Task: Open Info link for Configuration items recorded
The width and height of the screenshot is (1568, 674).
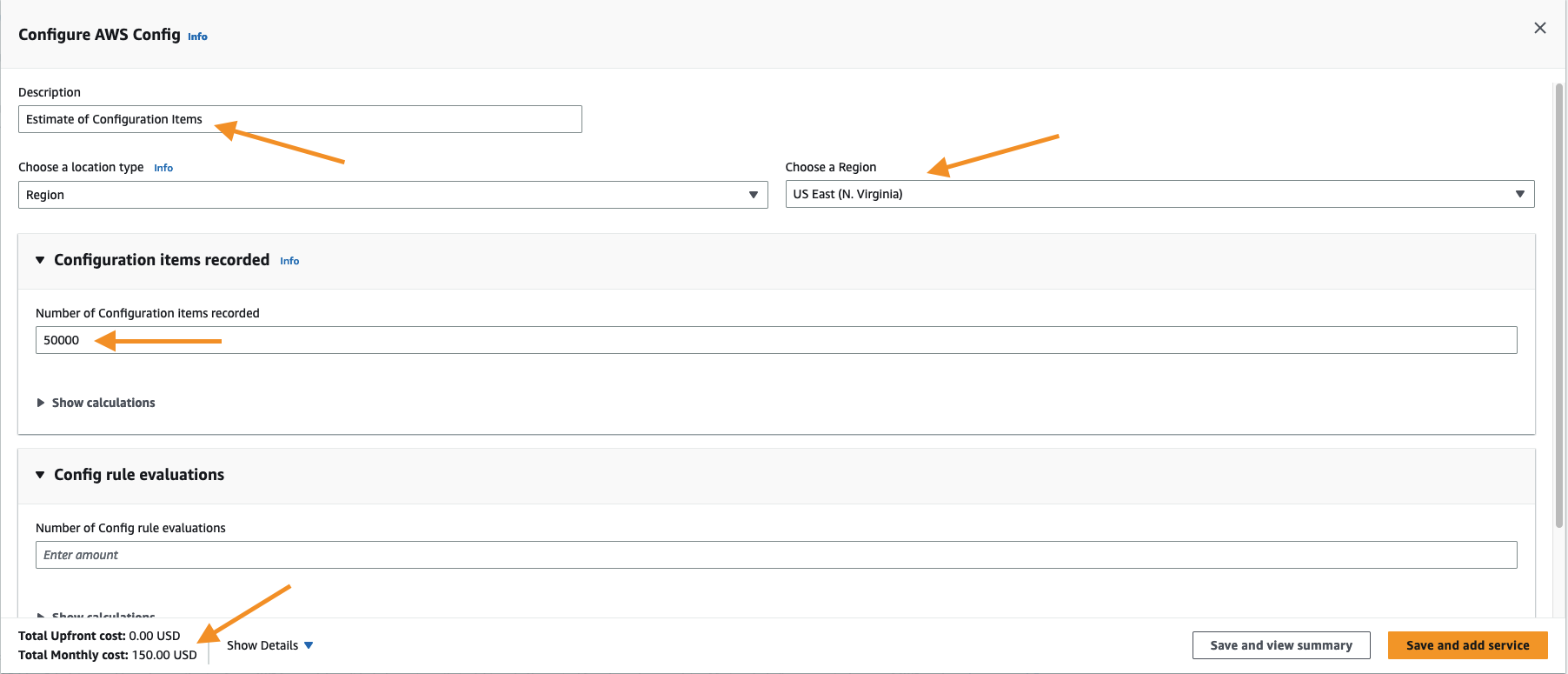Action: (289, 261)
